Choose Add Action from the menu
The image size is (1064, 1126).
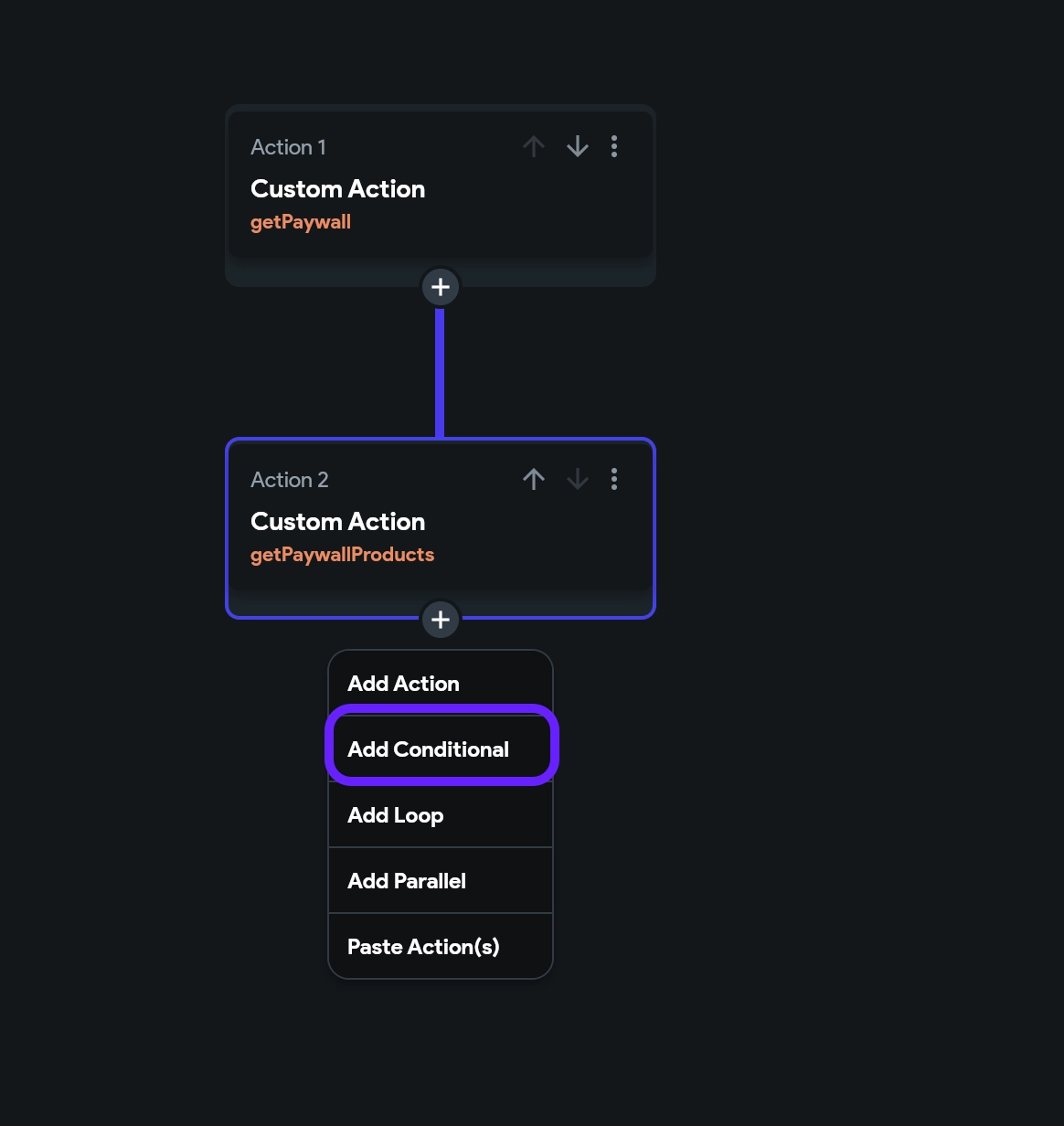click(x=403, y=683)
